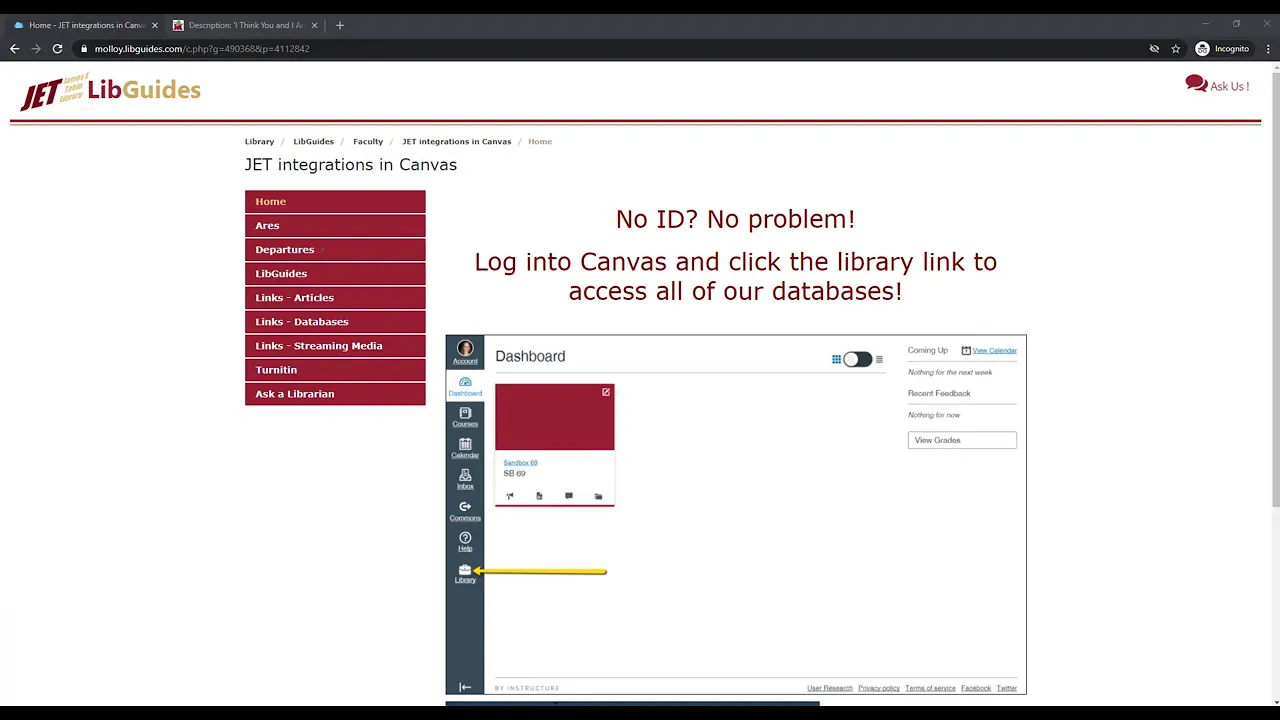This screenshot has width=1280, height=720.
Task: Click the card view grid icon
Action: (x=836, y=359)
